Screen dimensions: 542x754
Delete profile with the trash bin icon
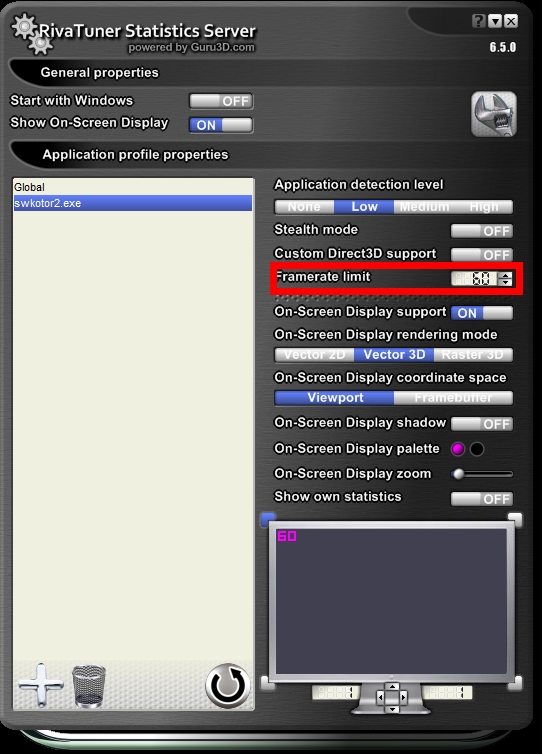89,686
